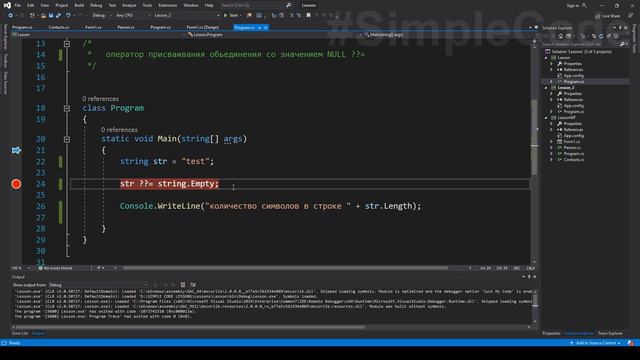Click the editor horizontal scrollbar

point(286,268)
